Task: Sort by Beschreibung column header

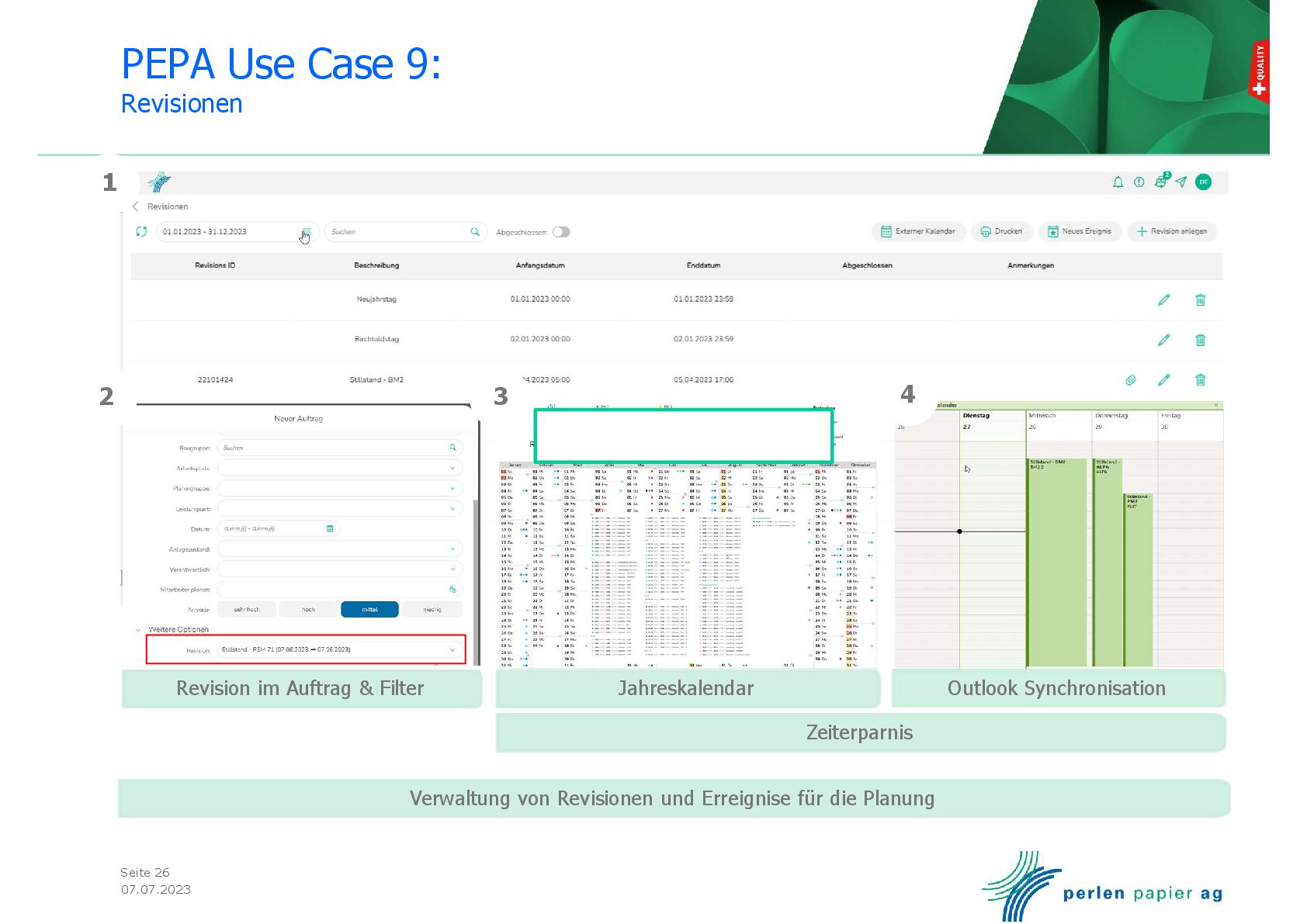Action: click(x=376, y=265)
